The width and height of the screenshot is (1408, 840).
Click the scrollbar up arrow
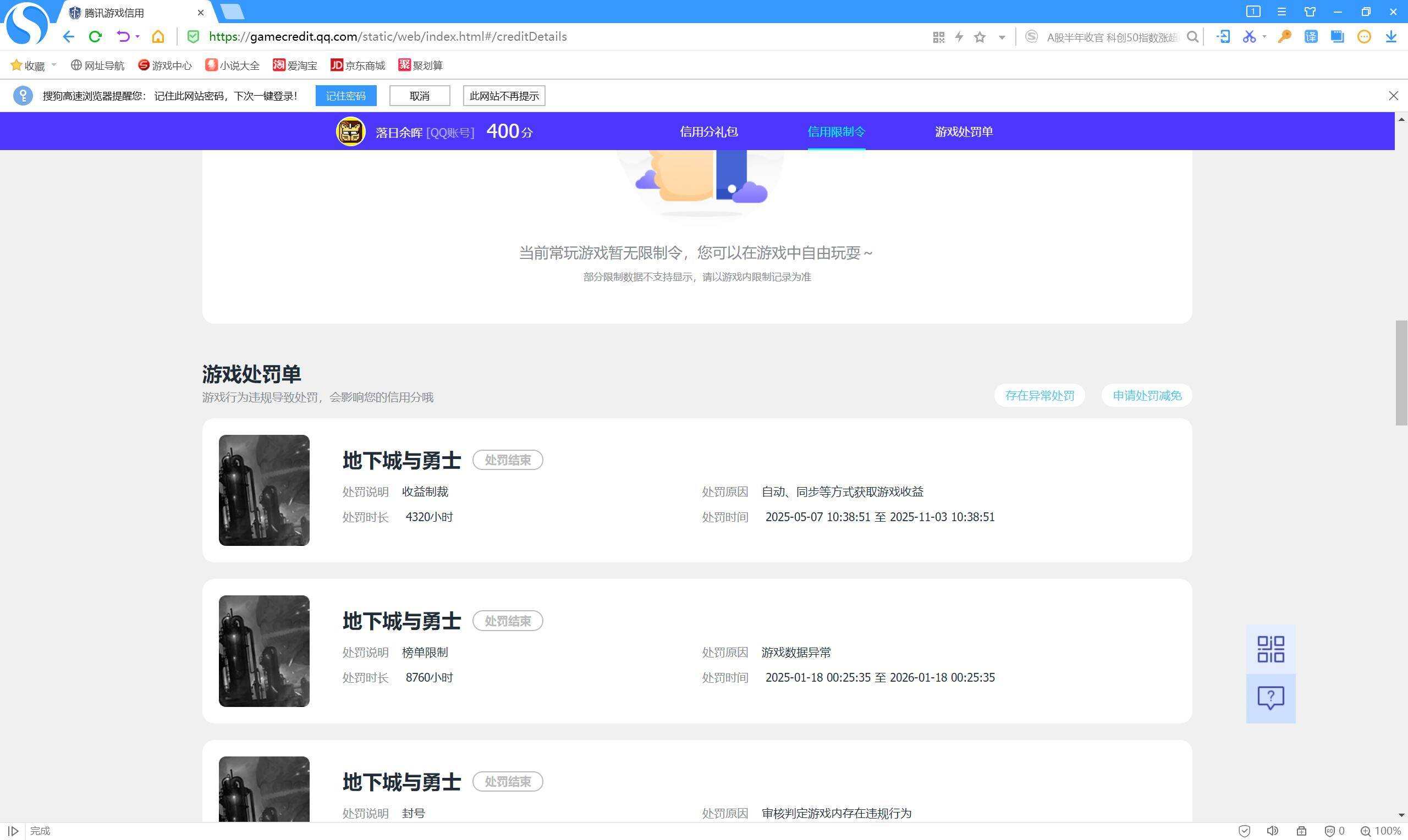1401,119
